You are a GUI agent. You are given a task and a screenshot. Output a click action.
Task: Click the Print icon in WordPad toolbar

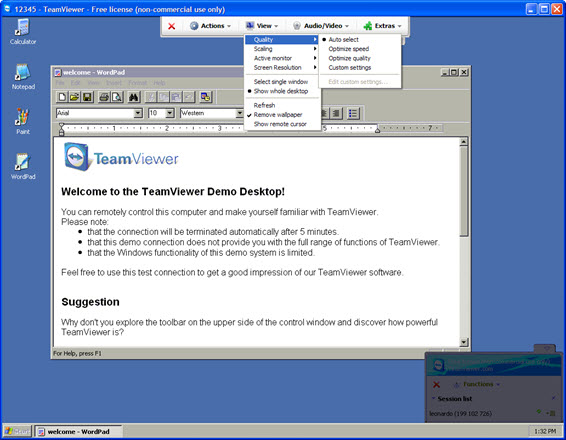pyautogui.click(x=104, y=97)
